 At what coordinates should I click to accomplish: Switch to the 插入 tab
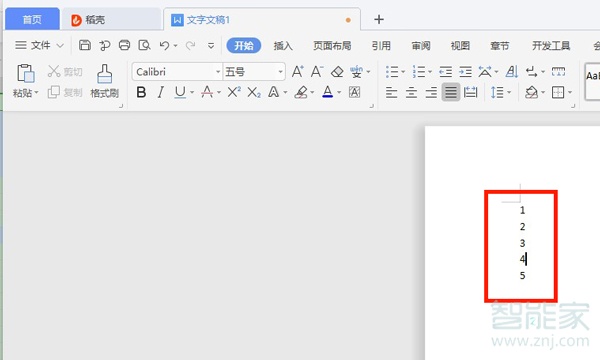pos(283,46)
